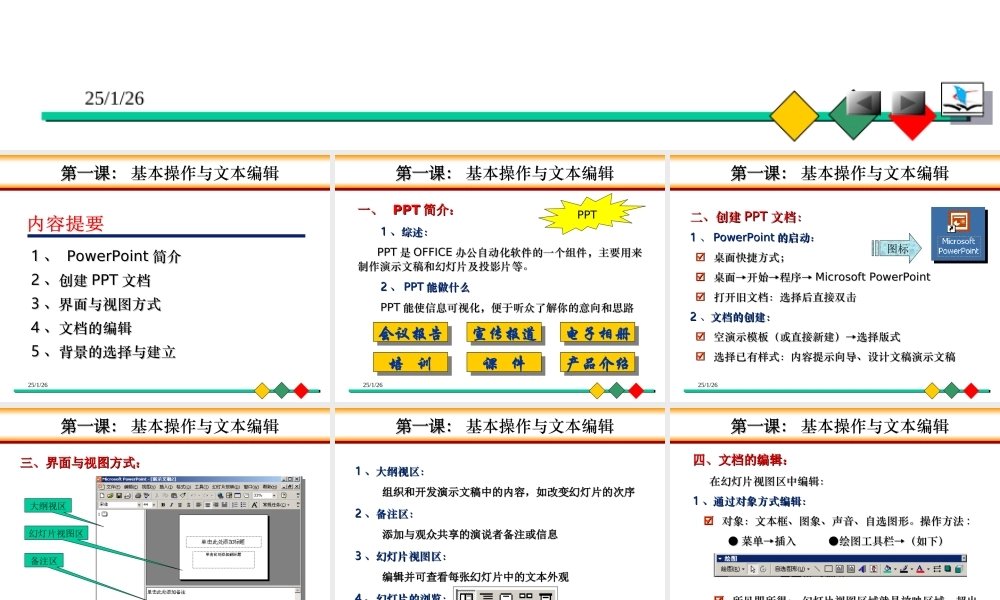The height and width of the screenshot is (600, 1000).
Task: Click the Fill Color bucket icon
Action: click(887, 568)
